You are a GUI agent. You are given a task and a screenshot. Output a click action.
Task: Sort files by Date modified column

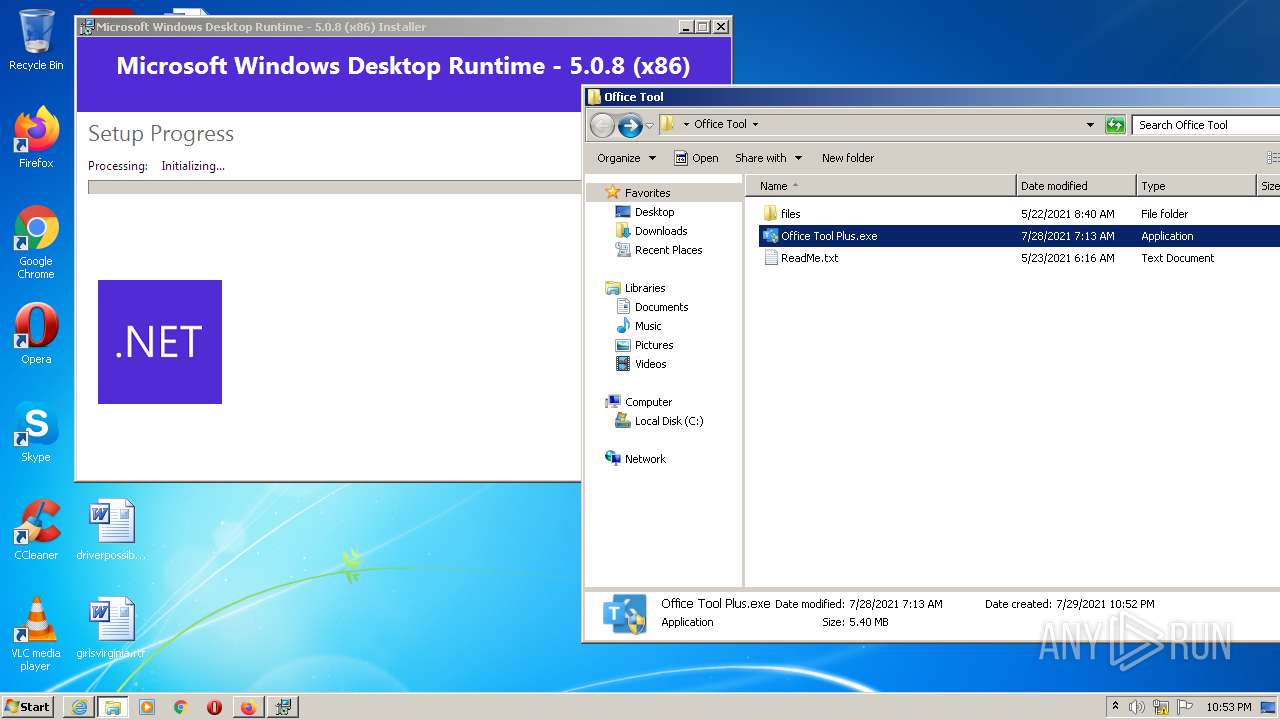[1076, 186]
